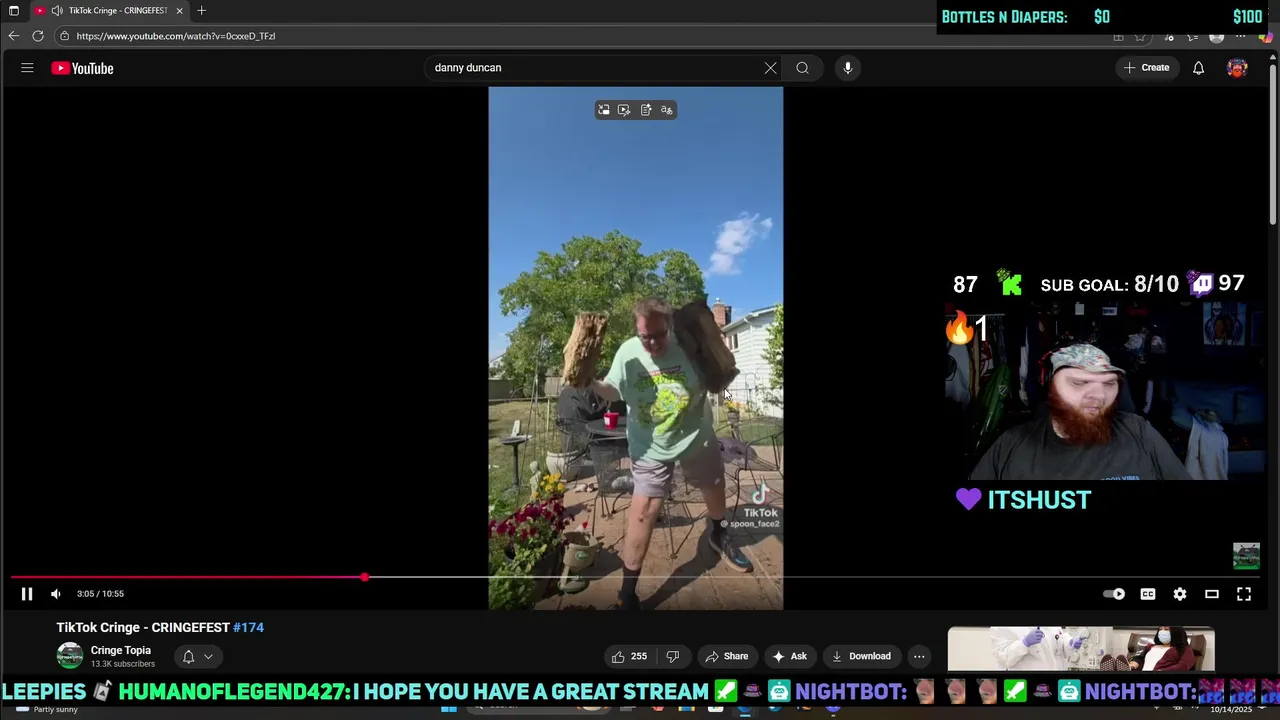Go to YouTube home via logo
The height and width of the screenshot is (720, 1280).
83,68
